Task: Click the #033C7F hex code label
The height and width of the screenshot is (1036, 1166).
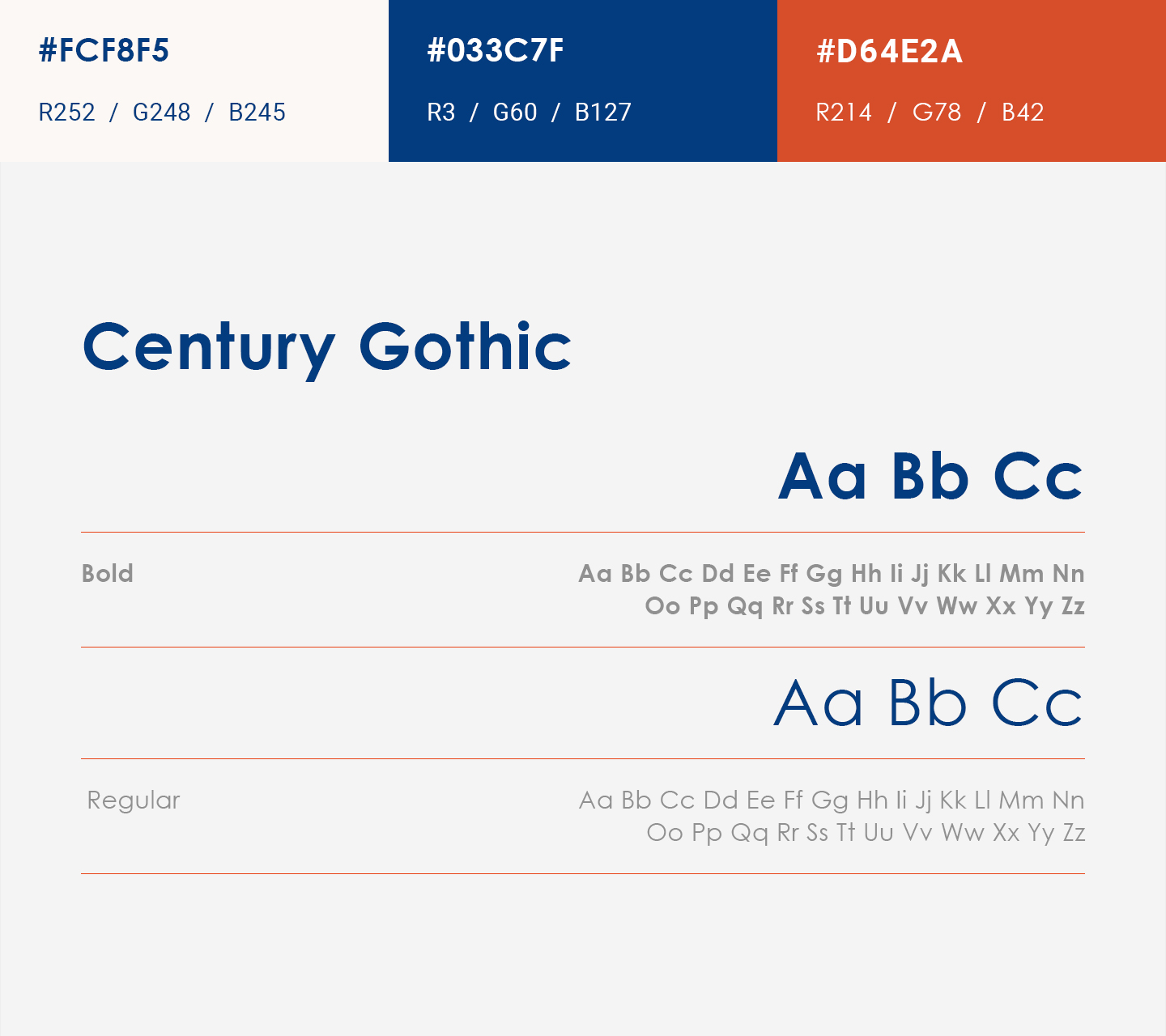Action: coord(495,50)
